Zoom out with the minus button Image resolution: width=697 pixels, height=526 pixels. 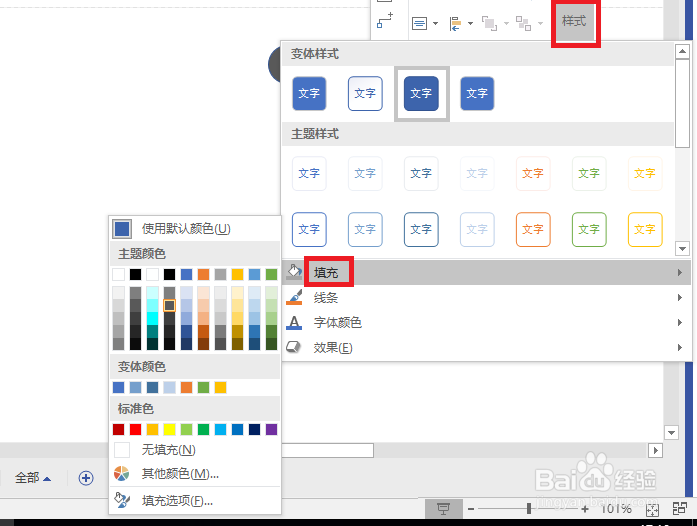click(x=471, y=509)
